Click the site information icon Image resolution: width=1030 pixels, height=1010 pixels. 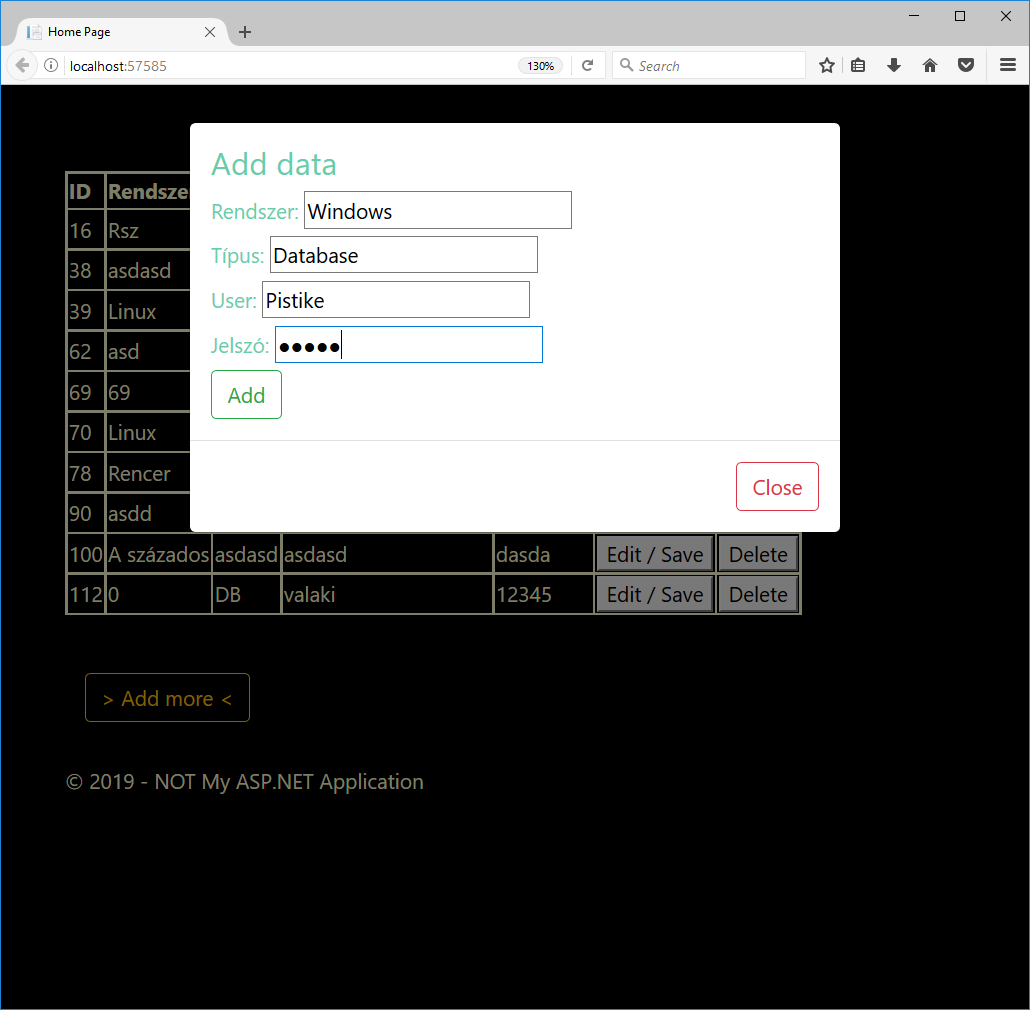click(x=51, y=66)
